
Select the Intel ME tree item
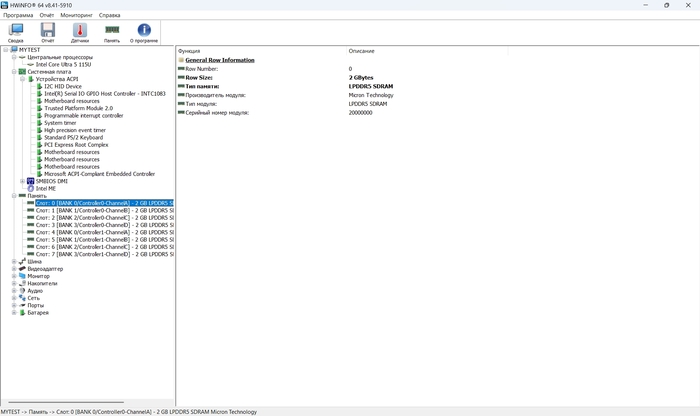click(x=45, y=188)
